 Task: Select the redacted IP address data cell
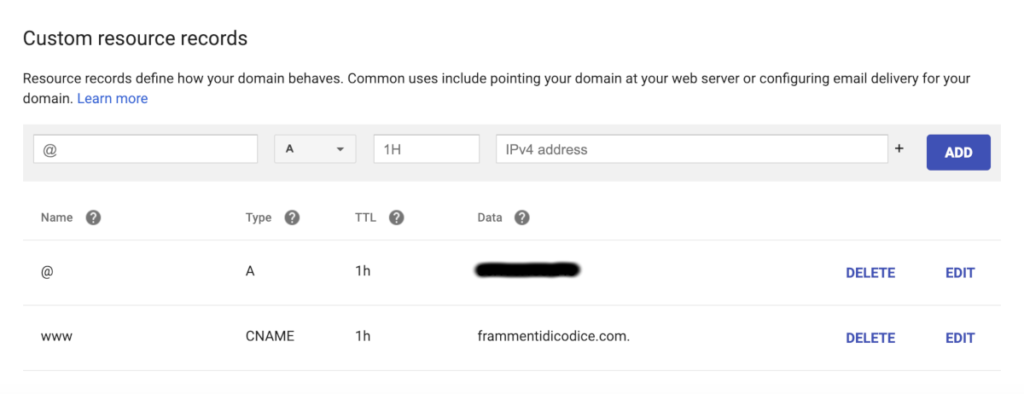coord(528,270)
